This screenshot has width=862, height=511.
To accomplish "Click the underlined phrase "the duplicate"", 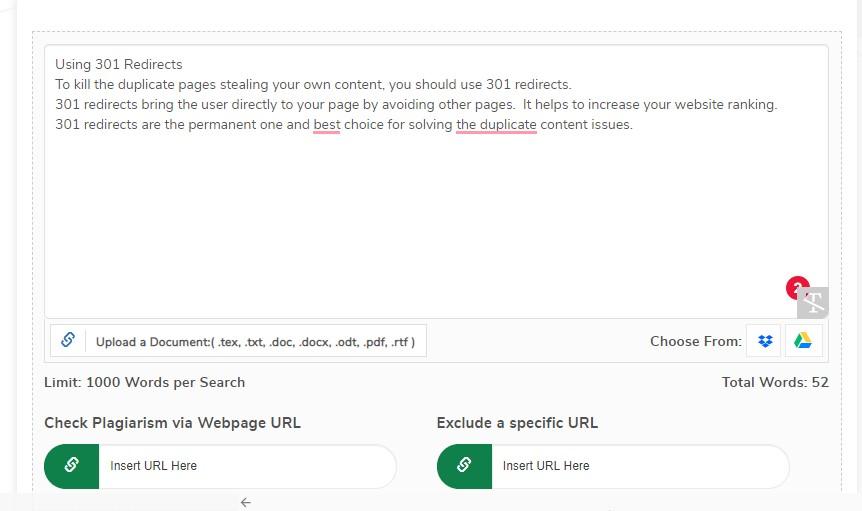I will [496, 125].
